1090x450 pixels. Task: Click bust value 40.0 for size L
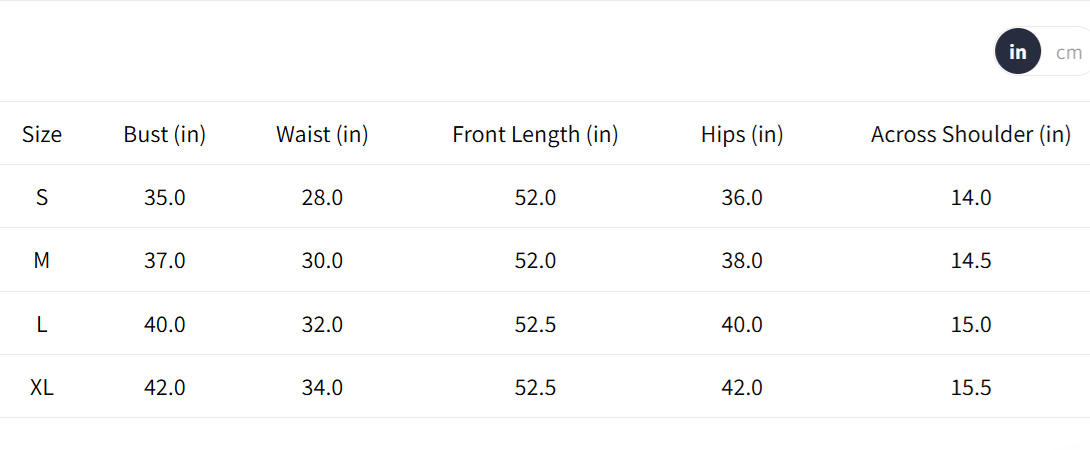pos(165,325)
